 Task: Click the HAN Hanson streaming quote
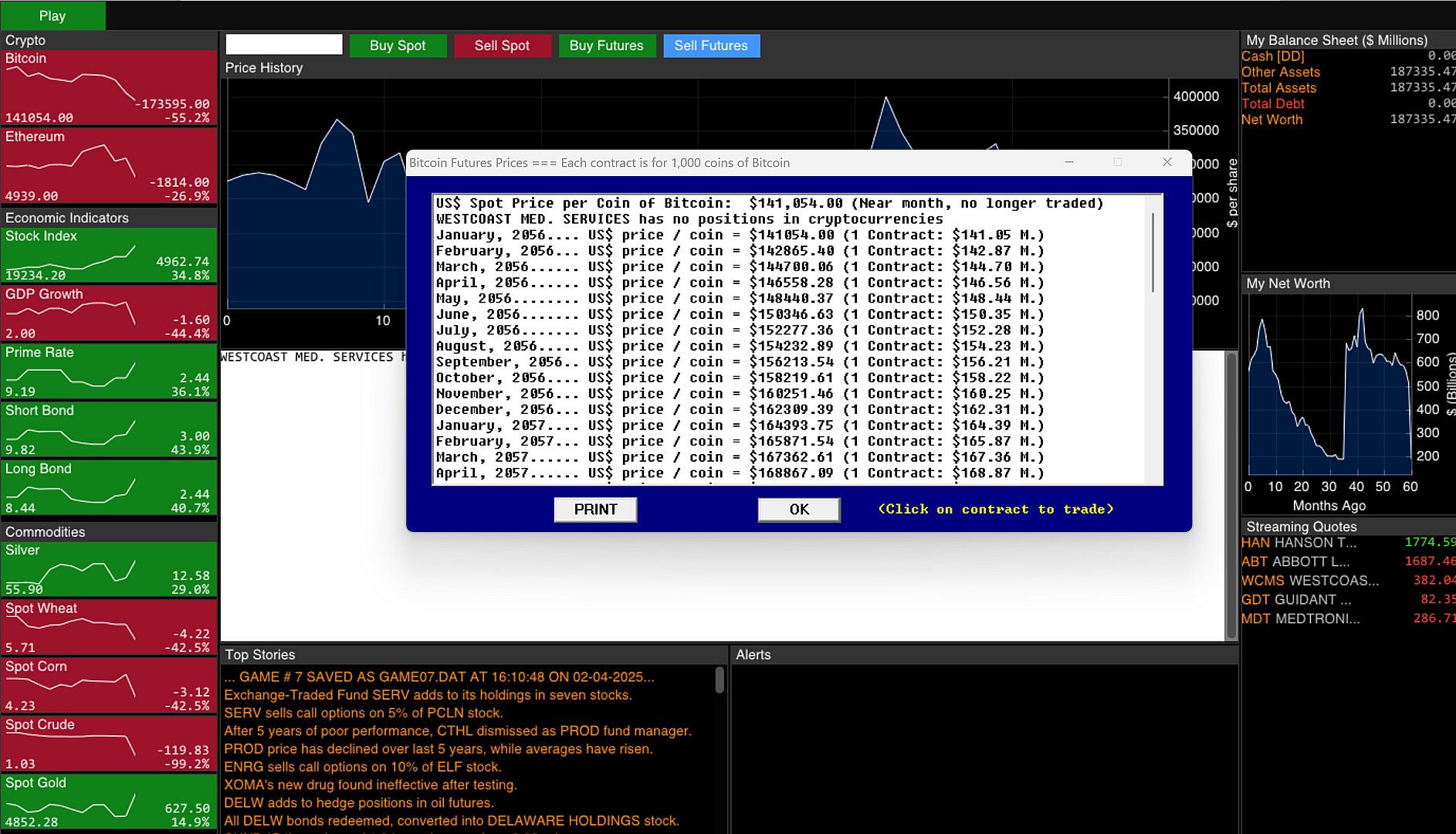coord(1348,543)
